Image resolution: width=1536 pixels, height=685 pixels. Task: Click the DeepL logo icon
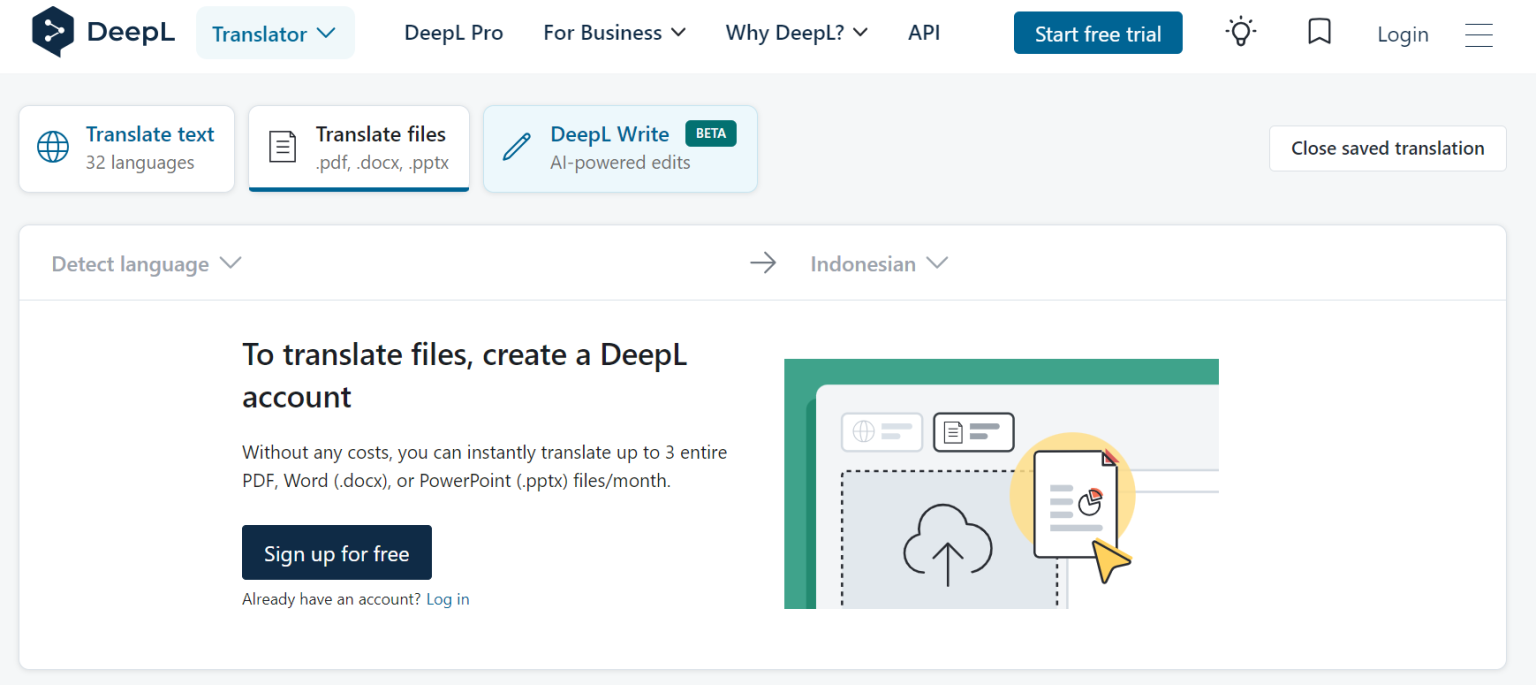tap(53, 32)
